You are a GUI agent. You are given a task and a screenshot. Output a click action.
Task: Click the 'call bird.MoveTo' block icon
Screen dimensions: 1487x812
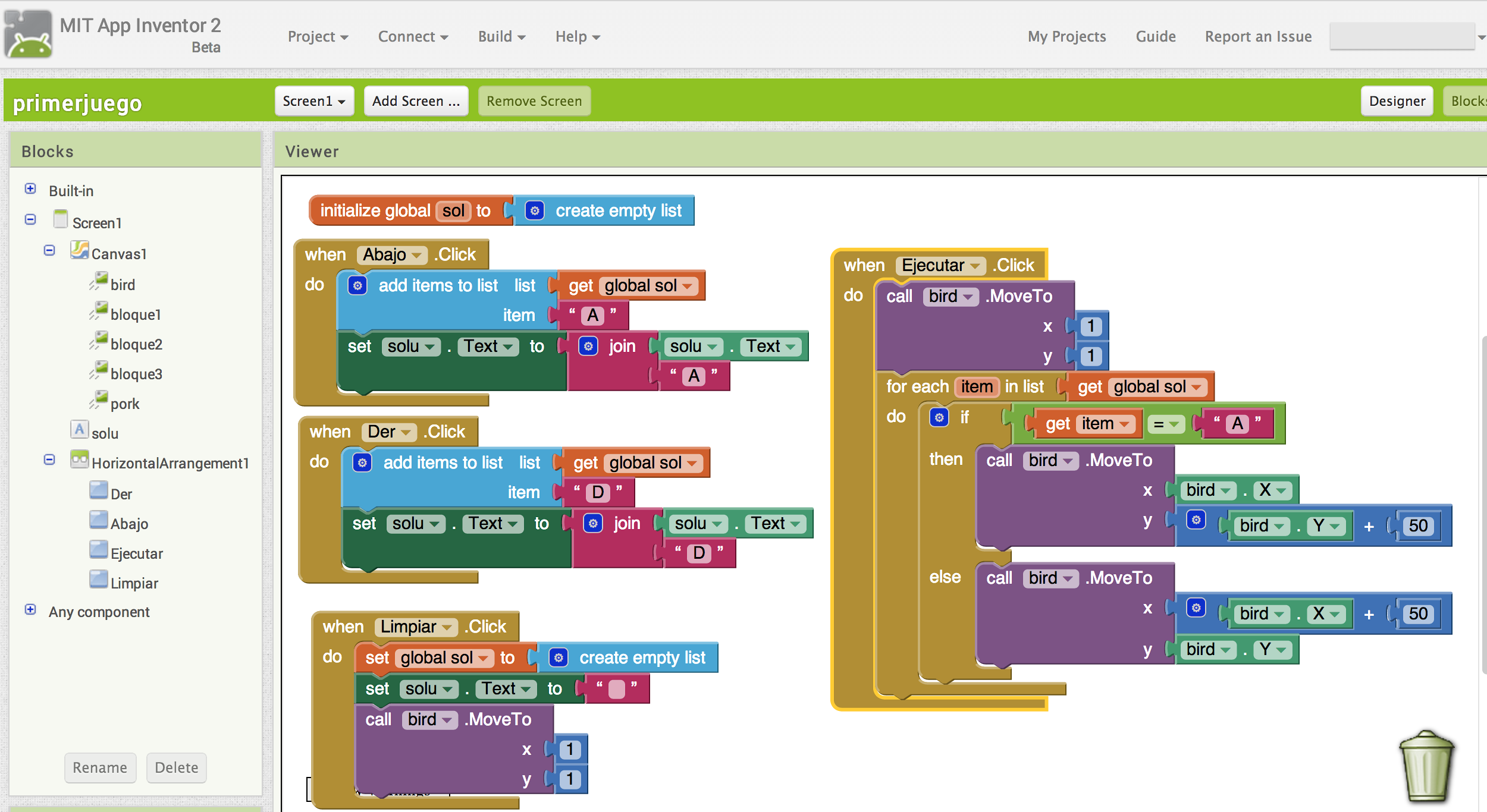(970, 294)
